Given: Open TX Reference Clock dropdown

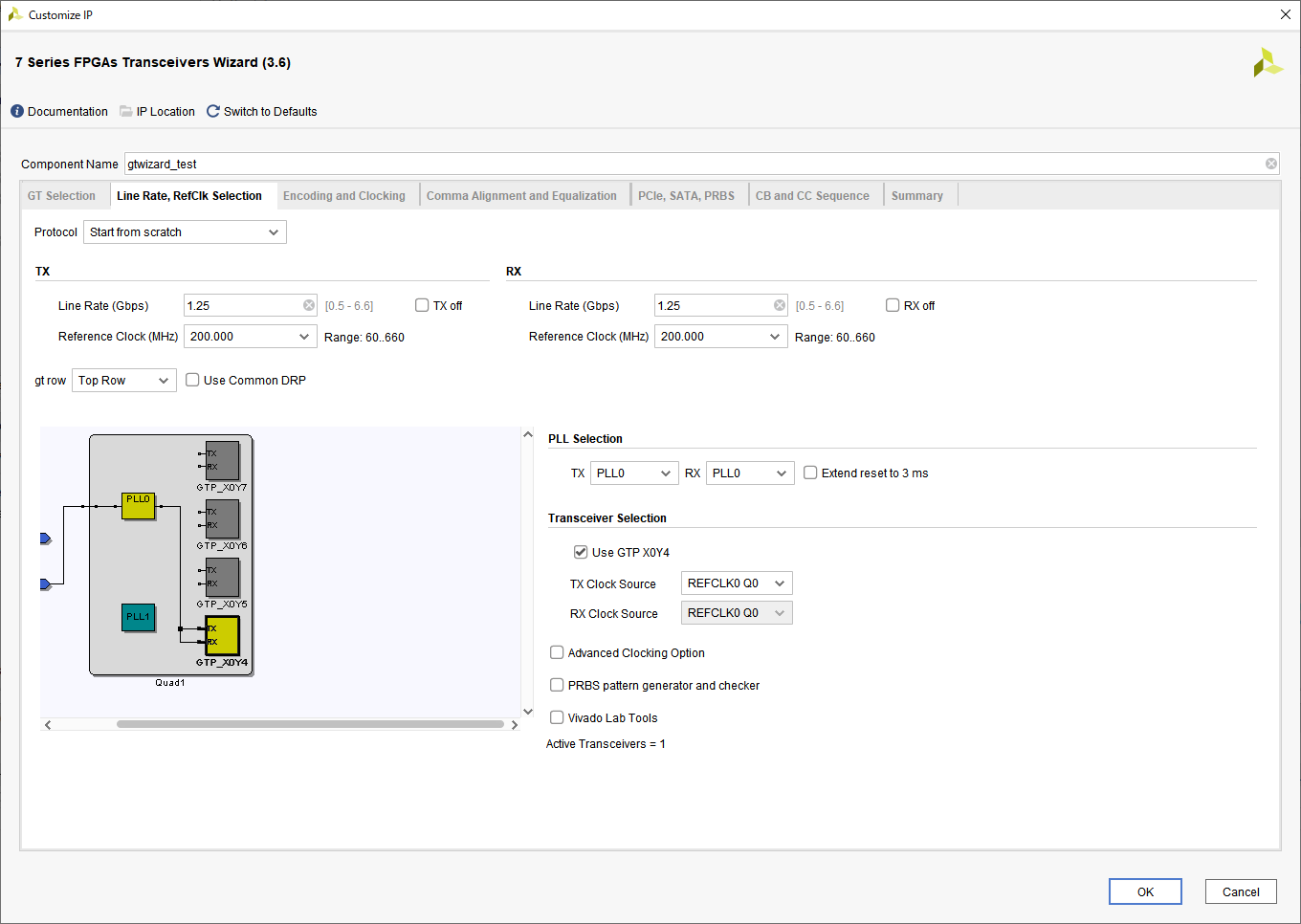Looking at the screenshot, I should [x=251, y=337].
